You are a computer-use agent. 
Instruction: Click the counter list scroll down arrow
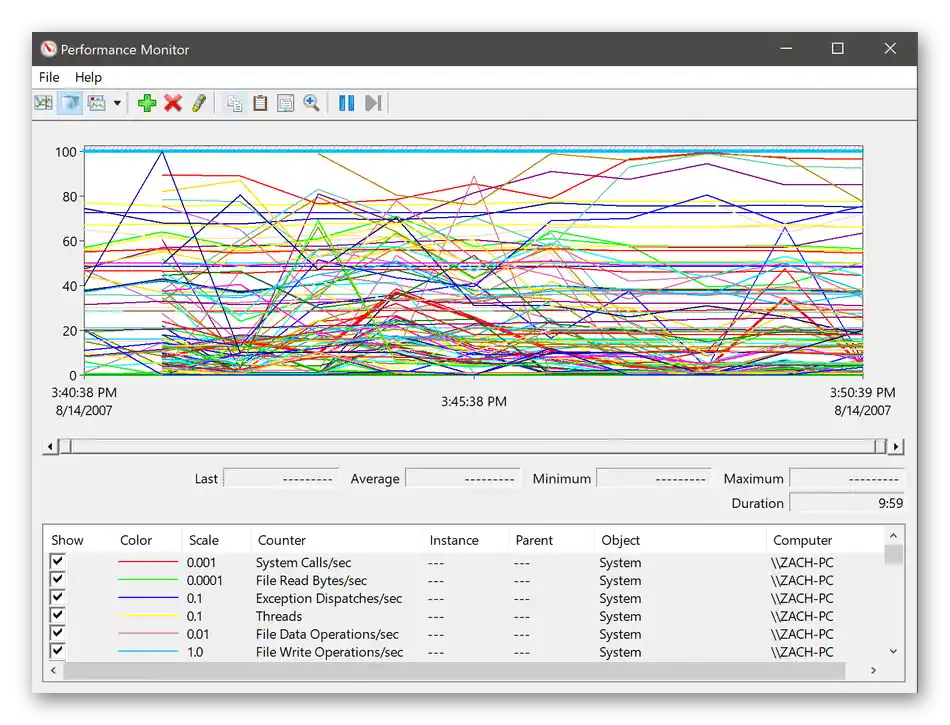pos(893,651)
